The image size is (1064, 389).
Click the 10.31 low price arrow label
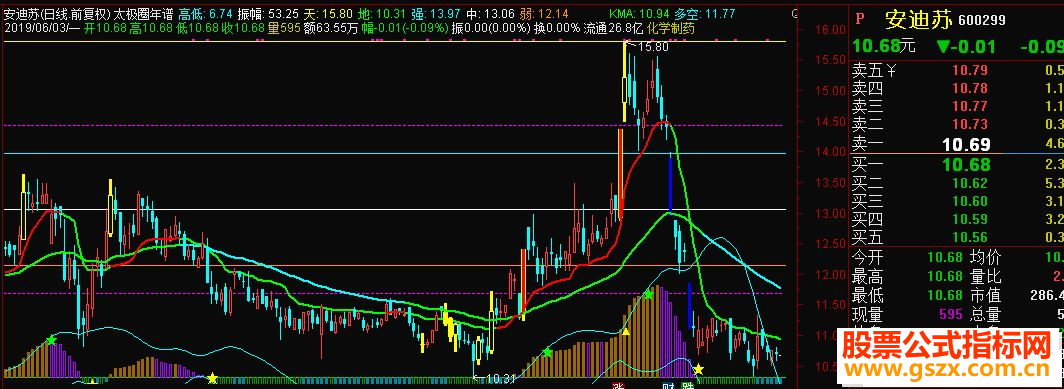coord(494,378)
